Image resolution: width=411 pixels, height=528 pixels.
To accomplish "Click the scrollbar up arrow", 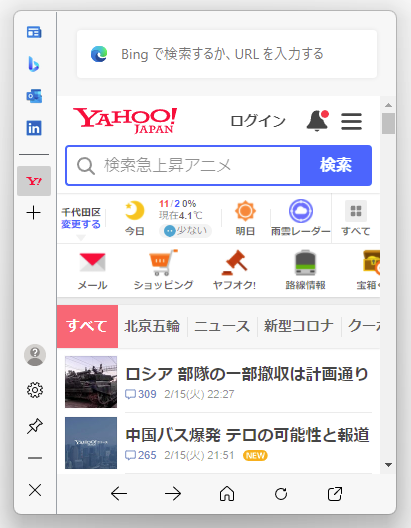I will [x=388, y=105].
